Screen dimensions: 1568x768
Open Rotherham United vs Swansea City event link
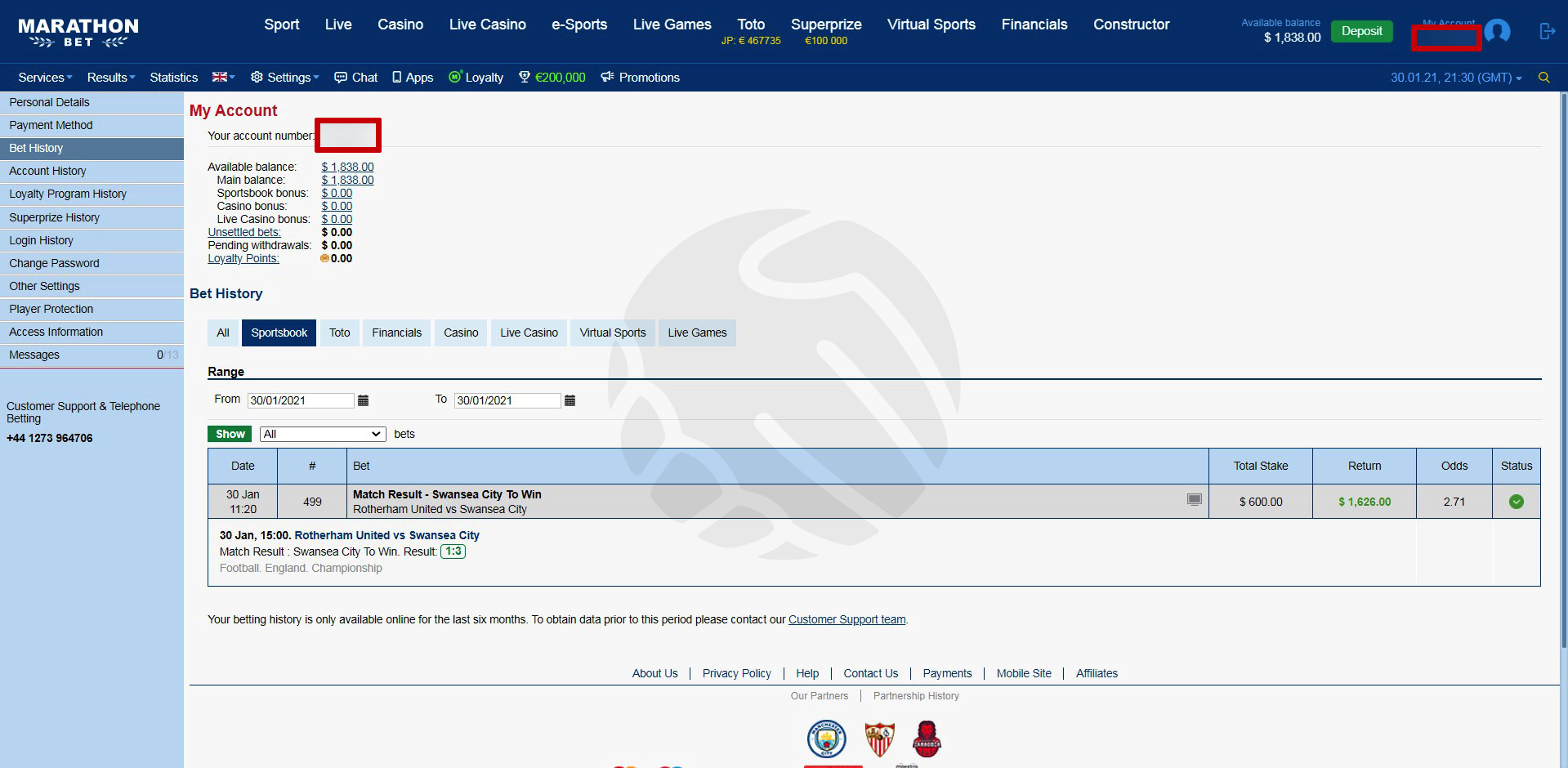click(387, 535)
